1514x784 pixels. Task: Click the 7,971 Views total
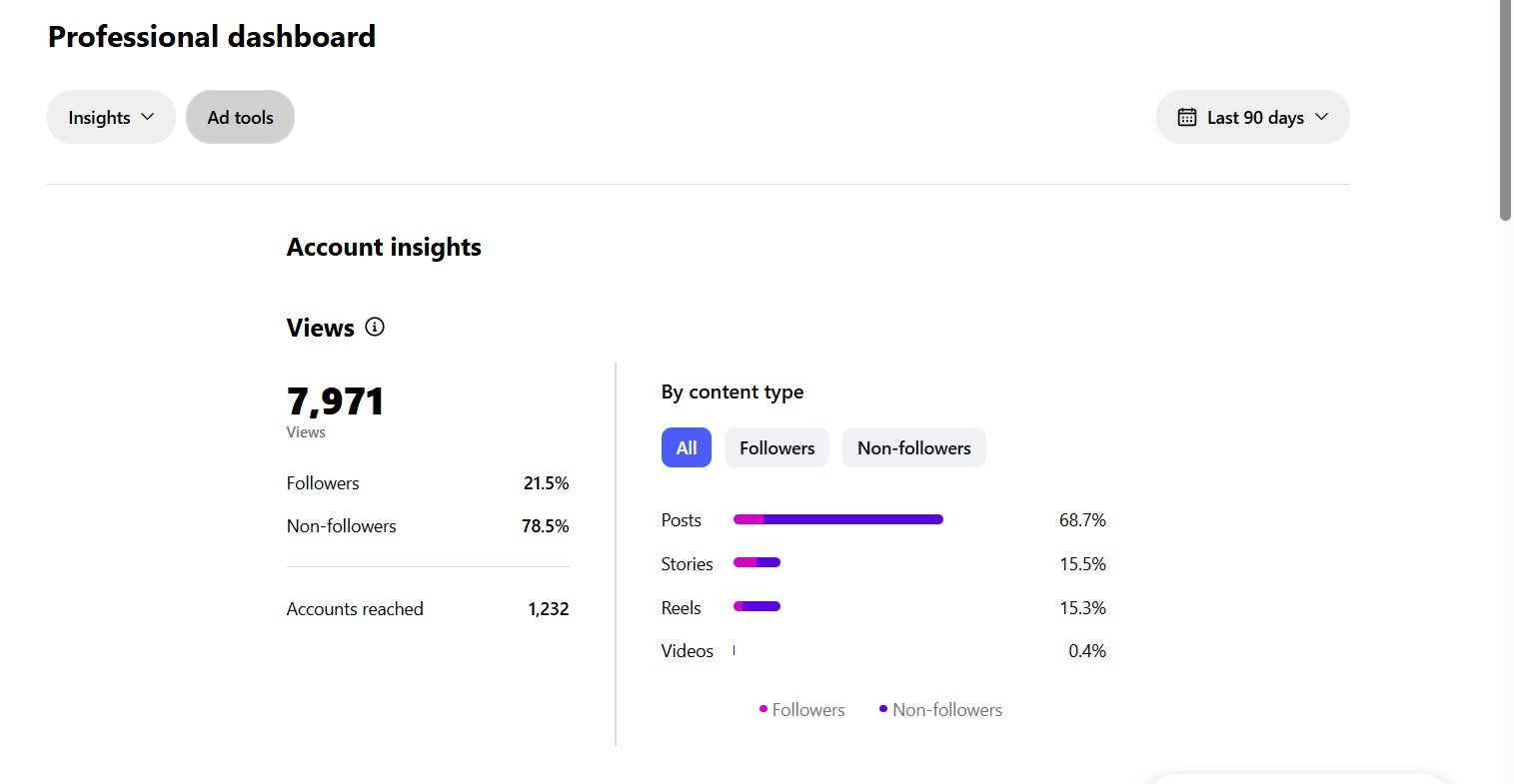[x=335, y=399]
